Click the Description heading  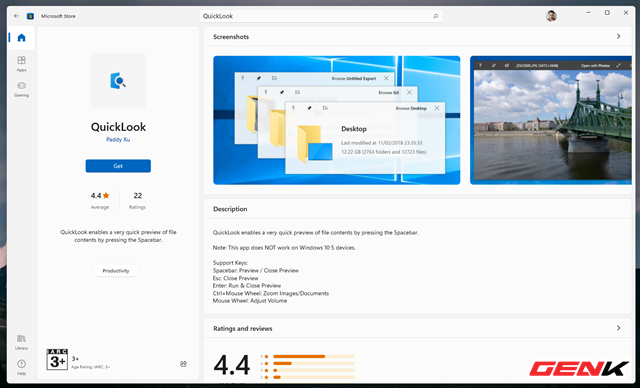pos(230,209)
